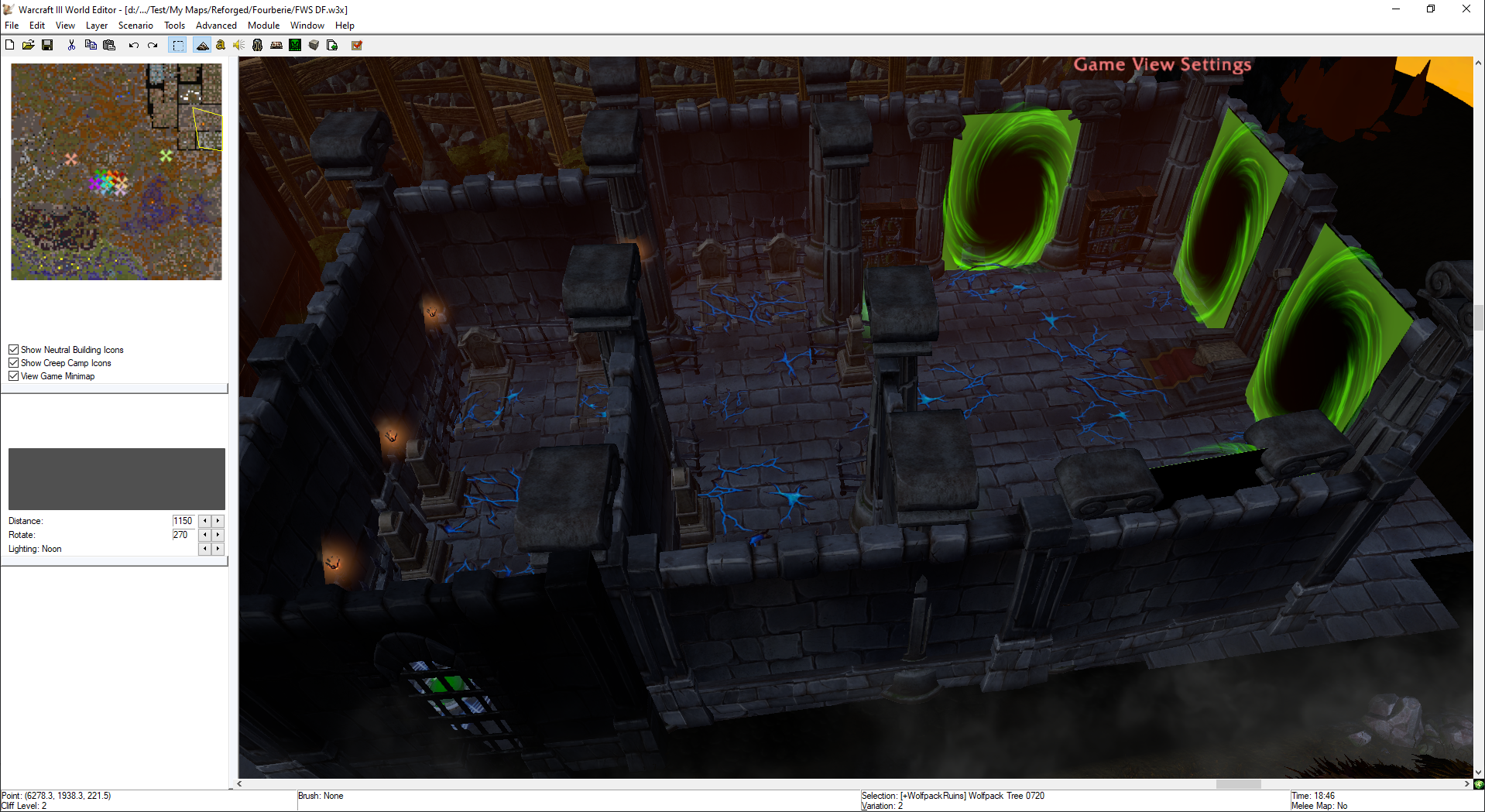Open the Help menu
The width and height of the screenshot is (1485, 812).
pos(345,26)
